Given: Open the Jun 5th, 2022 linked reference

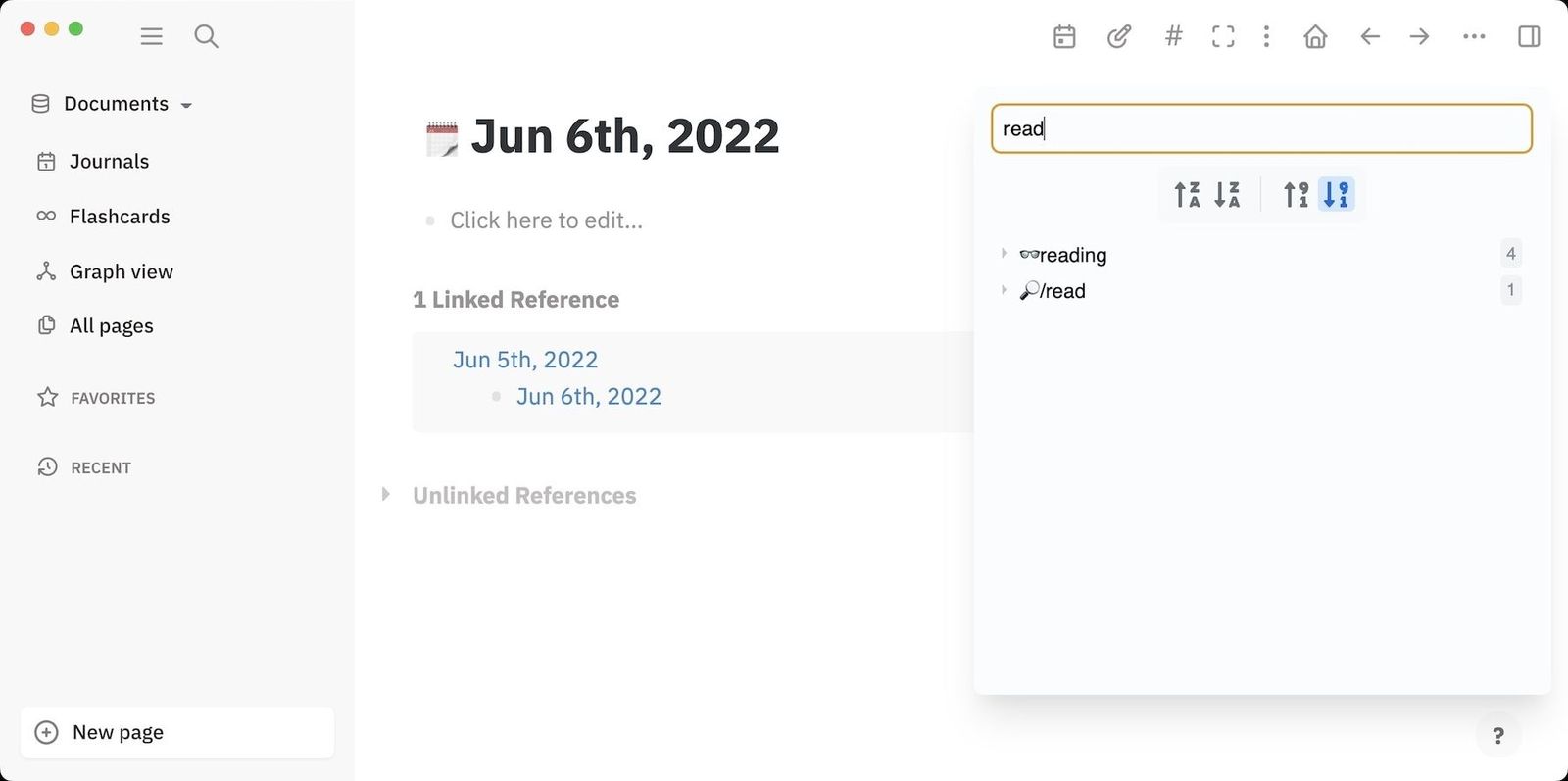Looking at the screenshot, I should [525, 360].
